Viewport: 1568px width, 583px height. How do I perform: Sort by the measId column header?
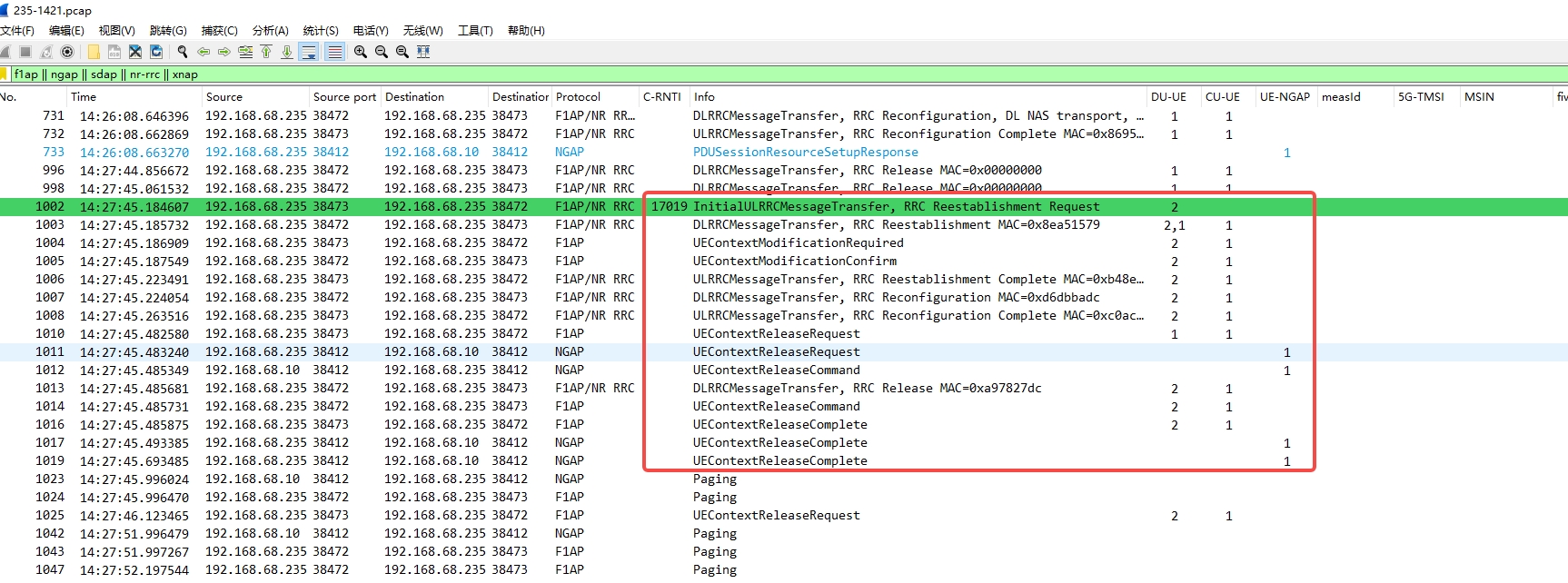pos(1355,97)
